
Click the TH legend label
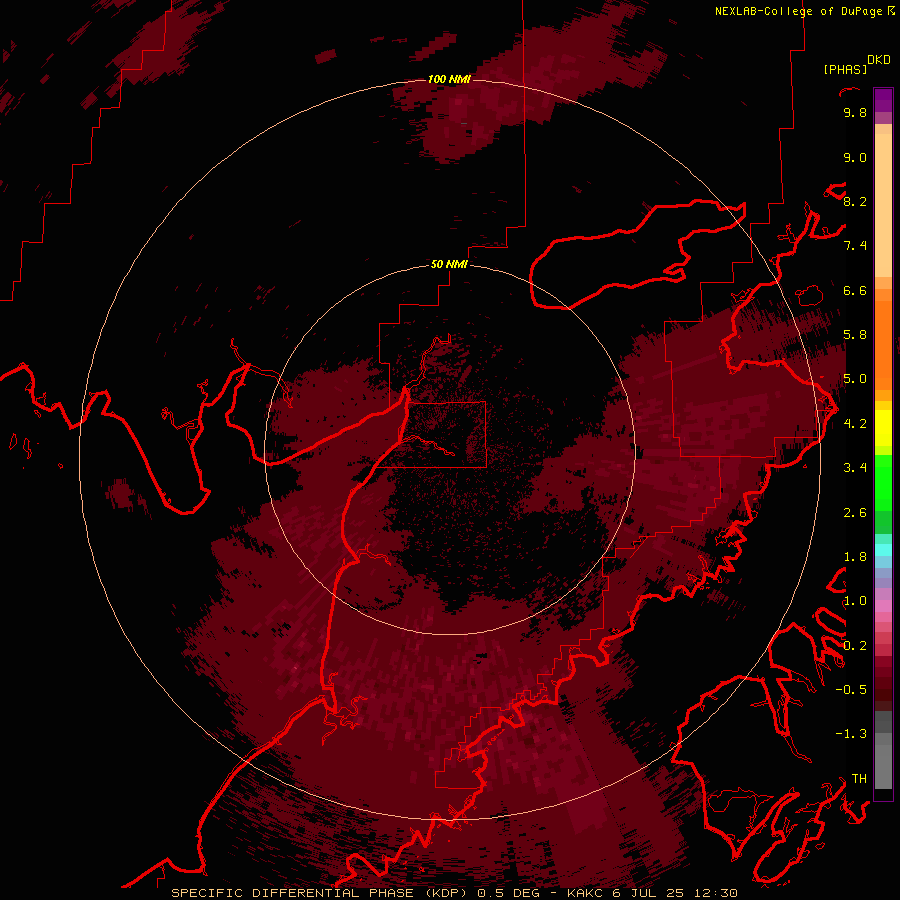[859, 779]
